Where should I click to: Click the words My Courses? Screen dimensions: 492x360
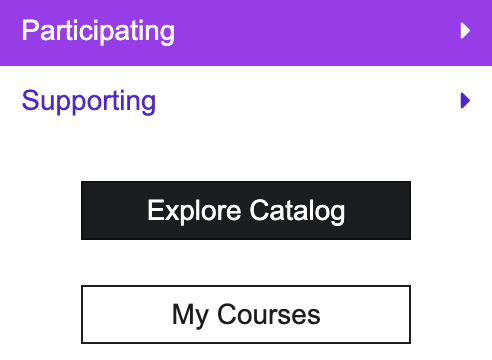(x=246, y=315)
